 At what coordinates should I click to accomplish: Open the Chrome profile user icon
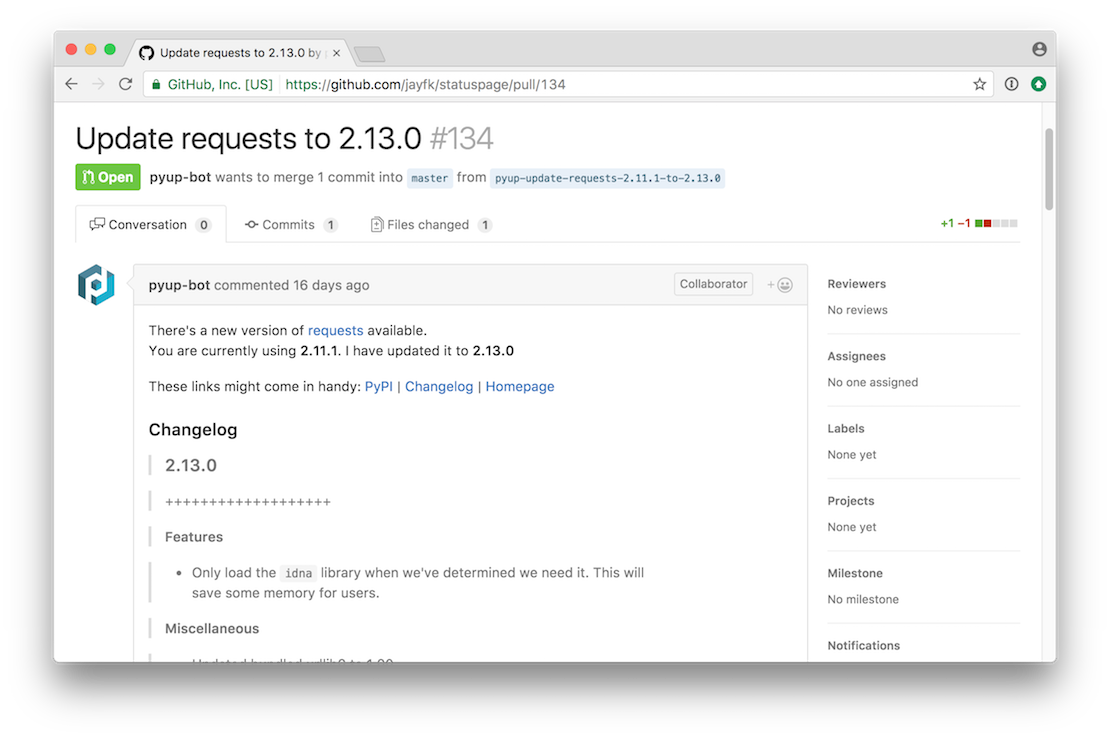pos(1039,49)
